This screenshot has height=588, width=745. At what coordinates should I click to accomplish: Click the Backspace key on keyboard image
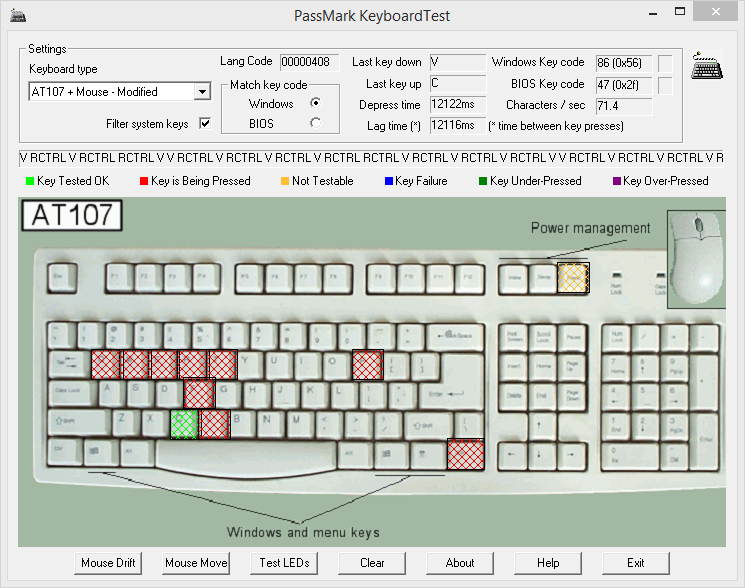pyautogui.click(x=455, y=337)
